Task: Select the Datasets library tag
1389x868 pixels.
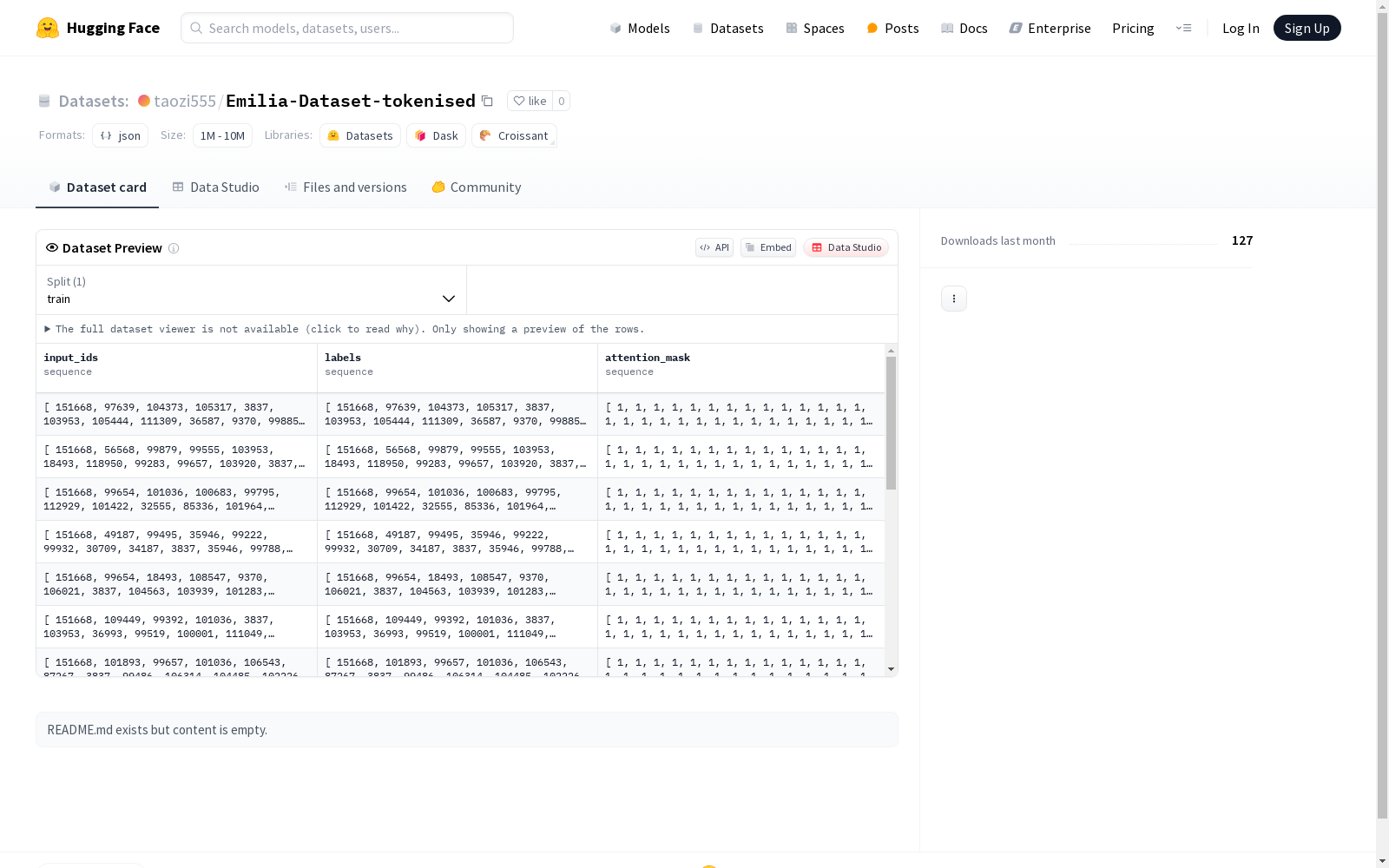Action: coord(360,135)
